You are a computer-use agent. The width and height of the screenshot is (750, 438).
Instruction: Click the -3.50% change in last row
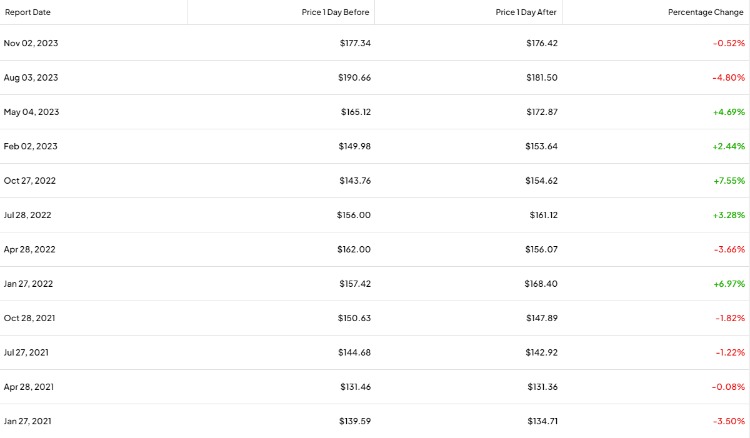click(x=729, y=421)
